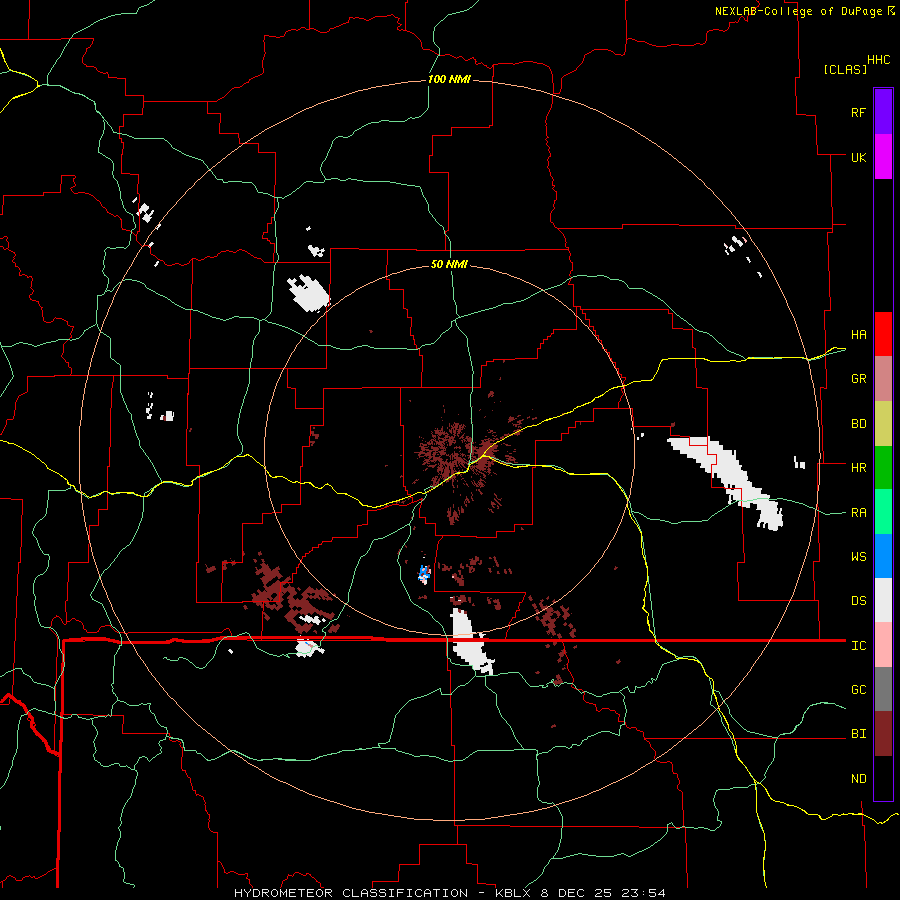Click the 100 NMI range ring label
Screen dimensions: 900x900
[x=449, y=79]
